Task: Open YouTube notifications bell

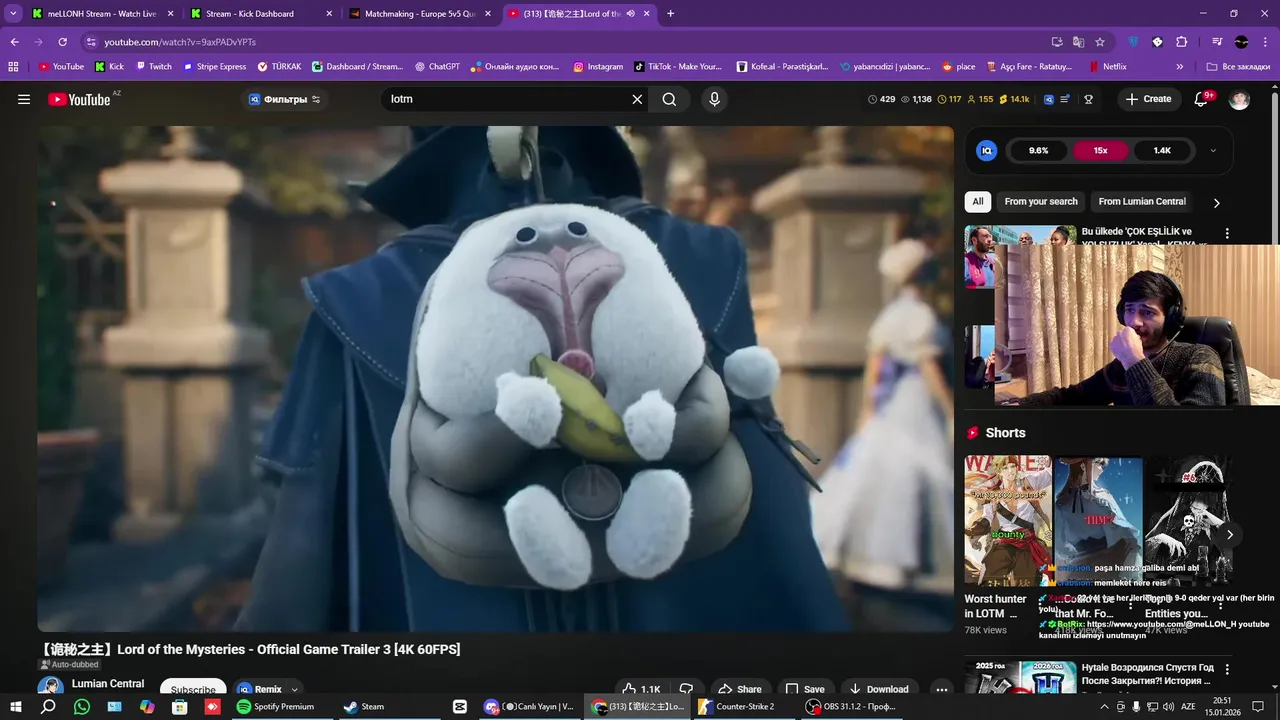Action: [1202, 99]
